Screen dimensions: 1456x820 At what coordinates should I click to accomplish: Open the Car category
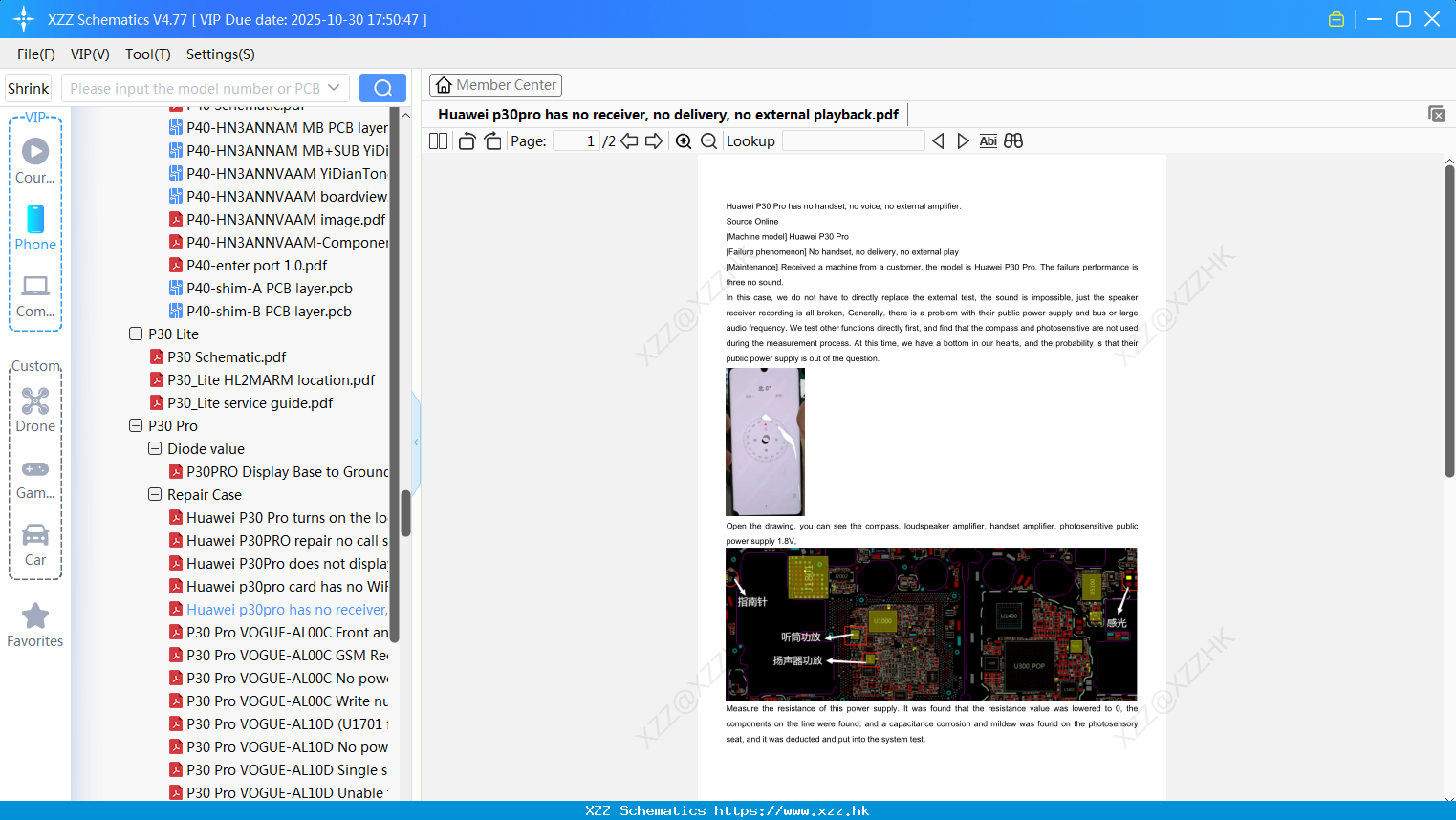(x=35, y=545)
